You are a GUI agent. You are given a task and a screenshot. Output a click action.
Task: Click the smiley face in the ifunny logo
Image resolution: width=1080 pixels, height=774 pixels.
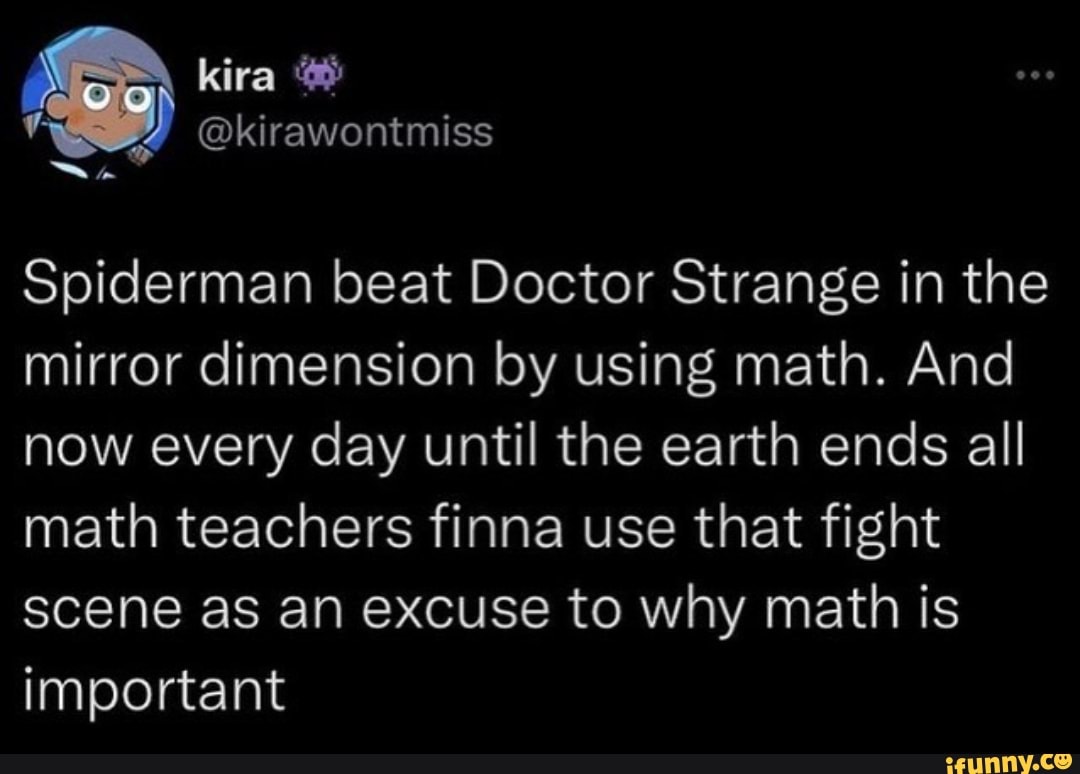coord(1062,762)
